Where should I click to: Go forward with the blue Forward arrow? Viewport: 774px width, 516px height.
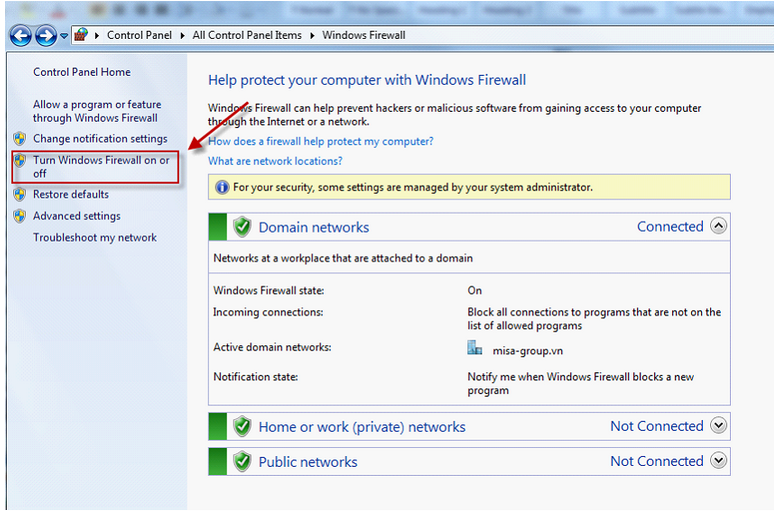coord(46,36)
